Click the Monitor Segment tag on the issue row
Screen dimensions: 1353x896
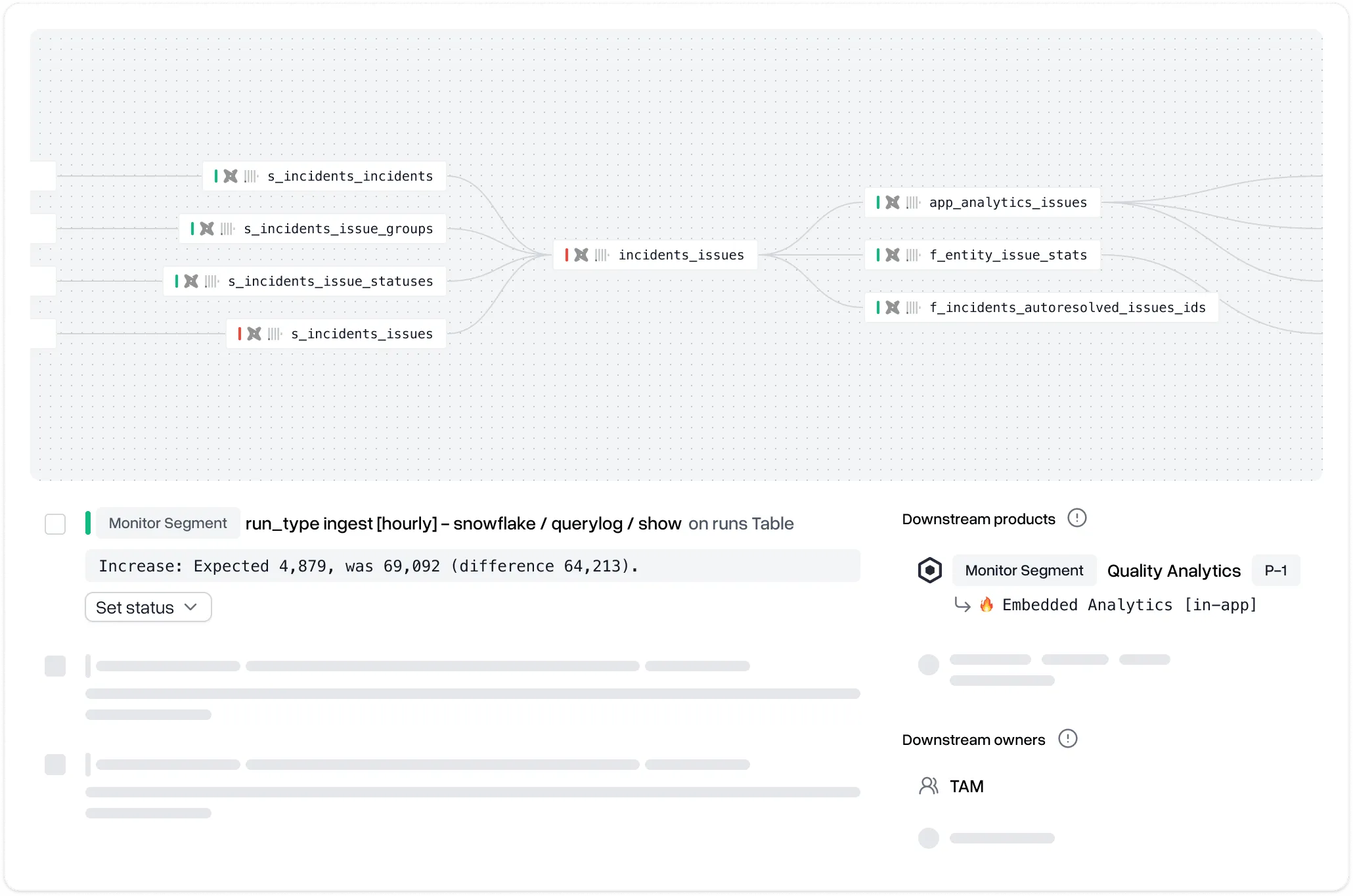coord(167,524)
